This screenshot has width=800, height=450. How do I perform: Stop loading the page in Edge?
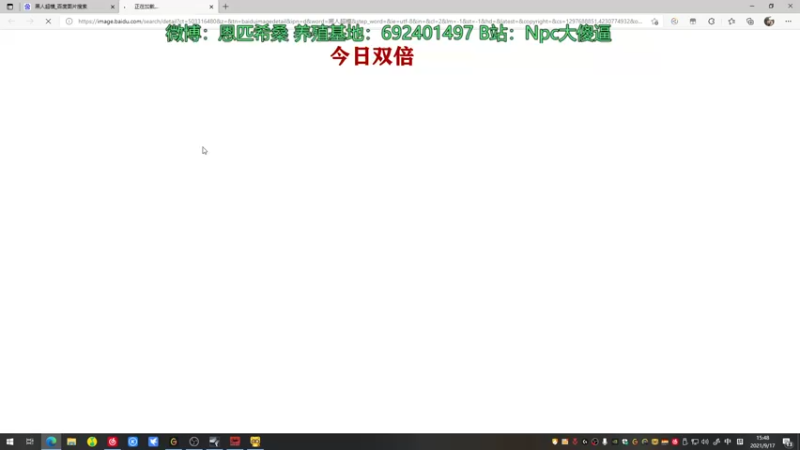click(48, 21)
